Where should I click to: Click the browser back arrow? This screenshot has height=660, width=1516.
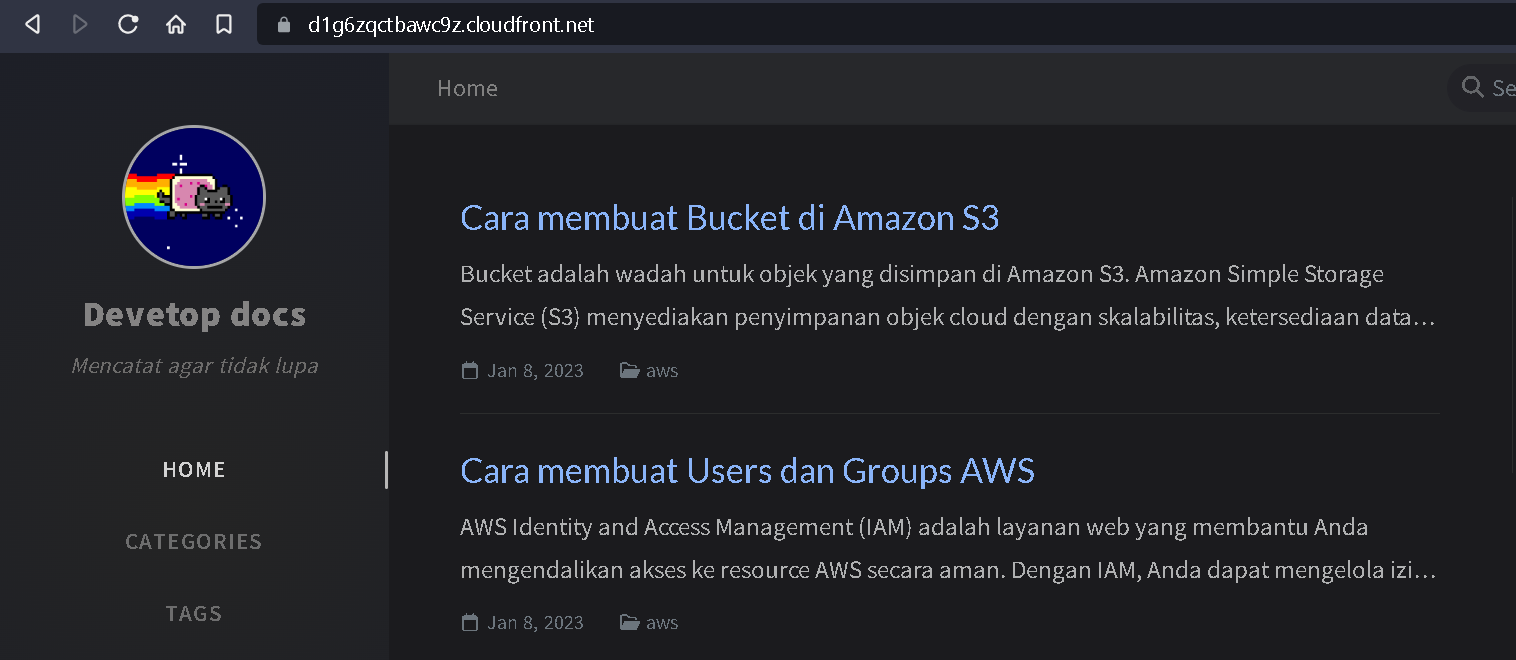coord(32,24)
